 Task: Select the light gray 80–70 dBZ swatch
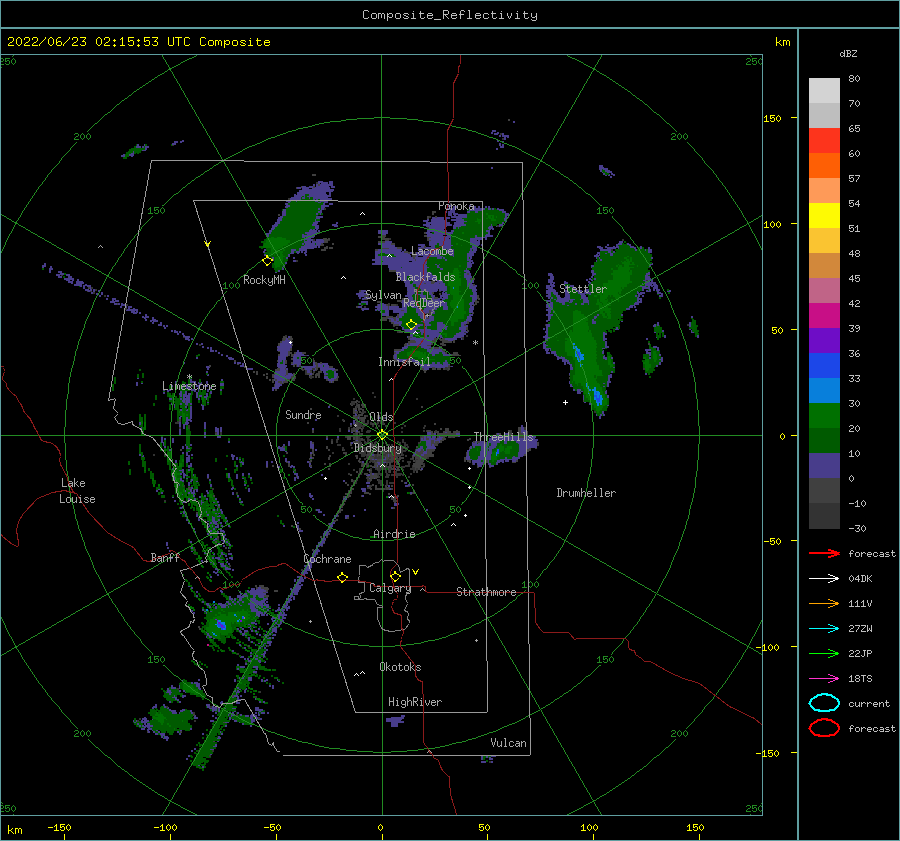tap(824, 91)
